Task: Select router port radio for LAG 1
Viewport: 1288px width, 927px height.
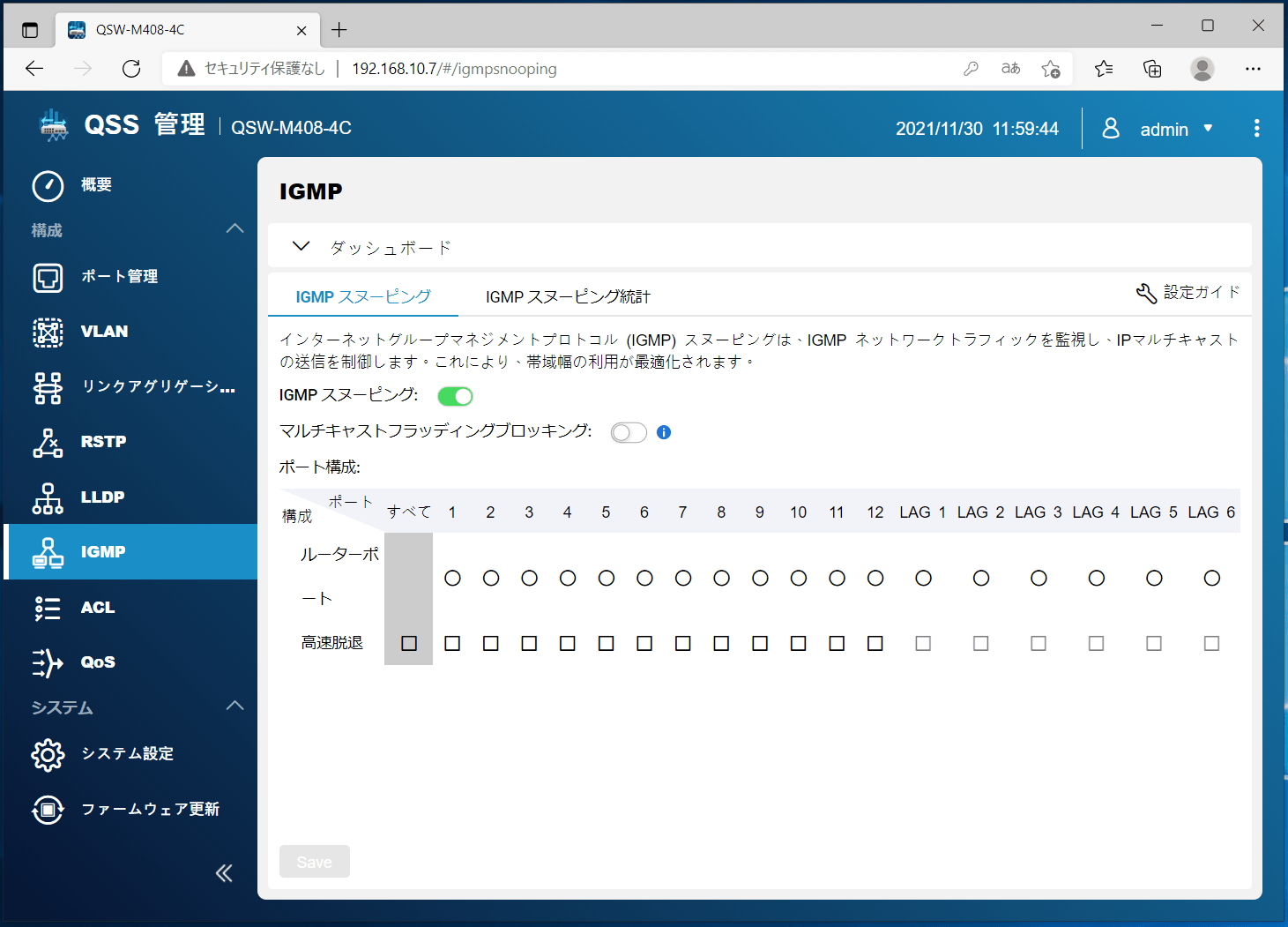Action: pyautogui.click(x=923, y=579)
